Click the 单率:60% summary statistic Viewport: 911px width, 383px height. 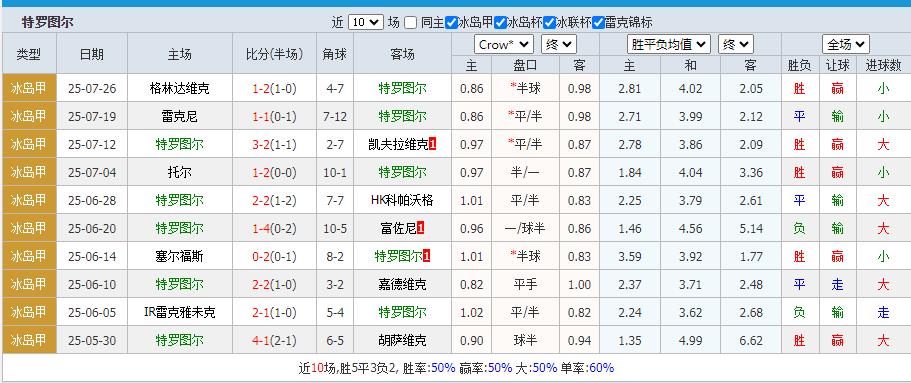click(587, 368)
